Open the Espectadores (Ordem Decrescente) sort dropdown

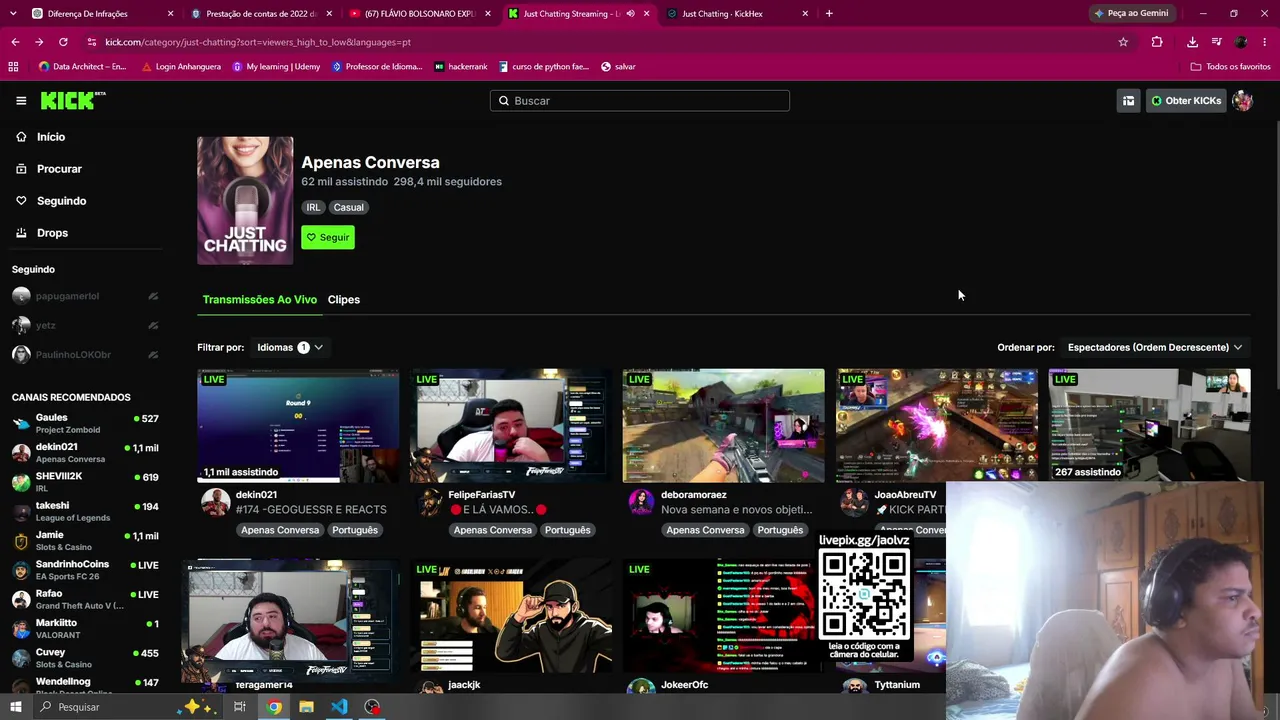pos(1155,347)
